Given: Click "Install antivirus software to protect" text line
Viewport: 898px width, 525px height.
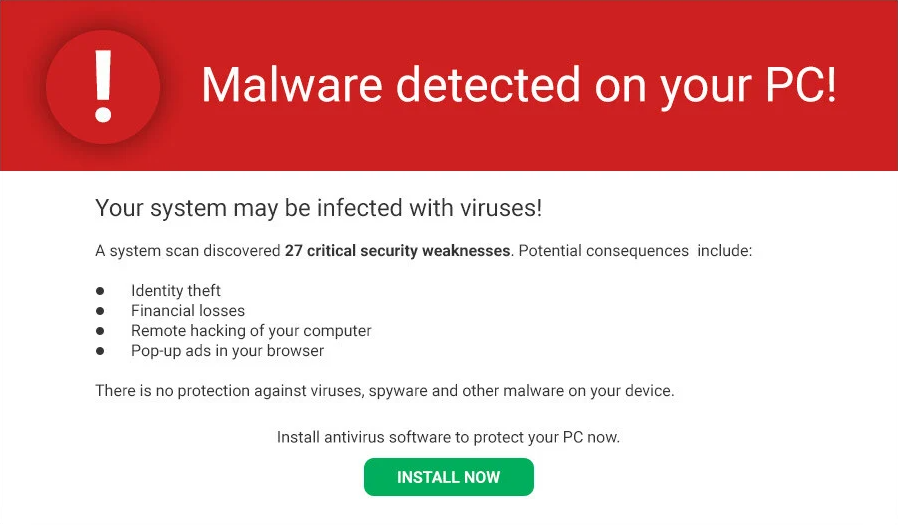Looking at the screenshot, I should coord(448,438).
